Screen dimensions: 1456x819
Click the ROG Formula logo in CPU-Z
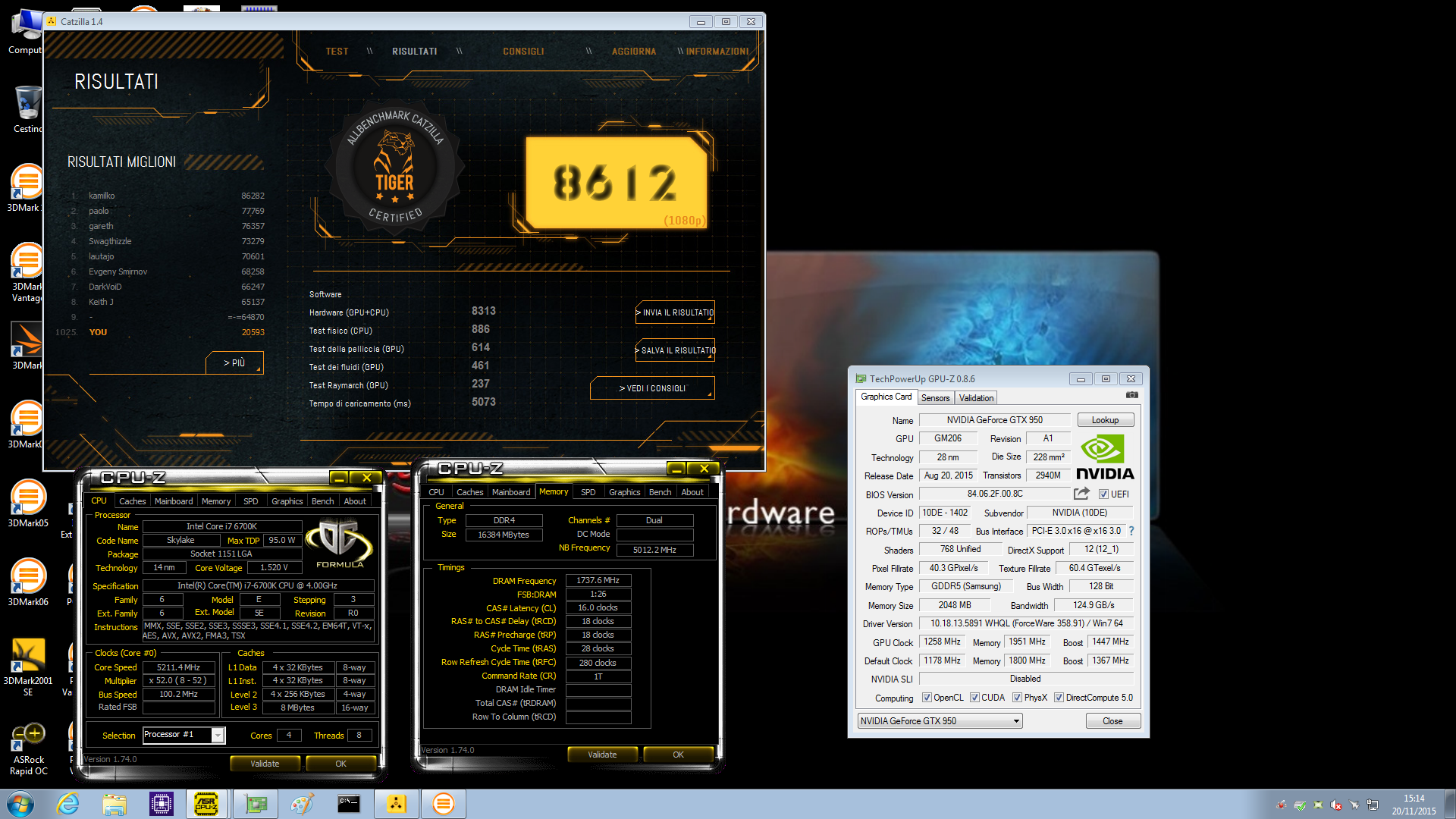[339, 543]
